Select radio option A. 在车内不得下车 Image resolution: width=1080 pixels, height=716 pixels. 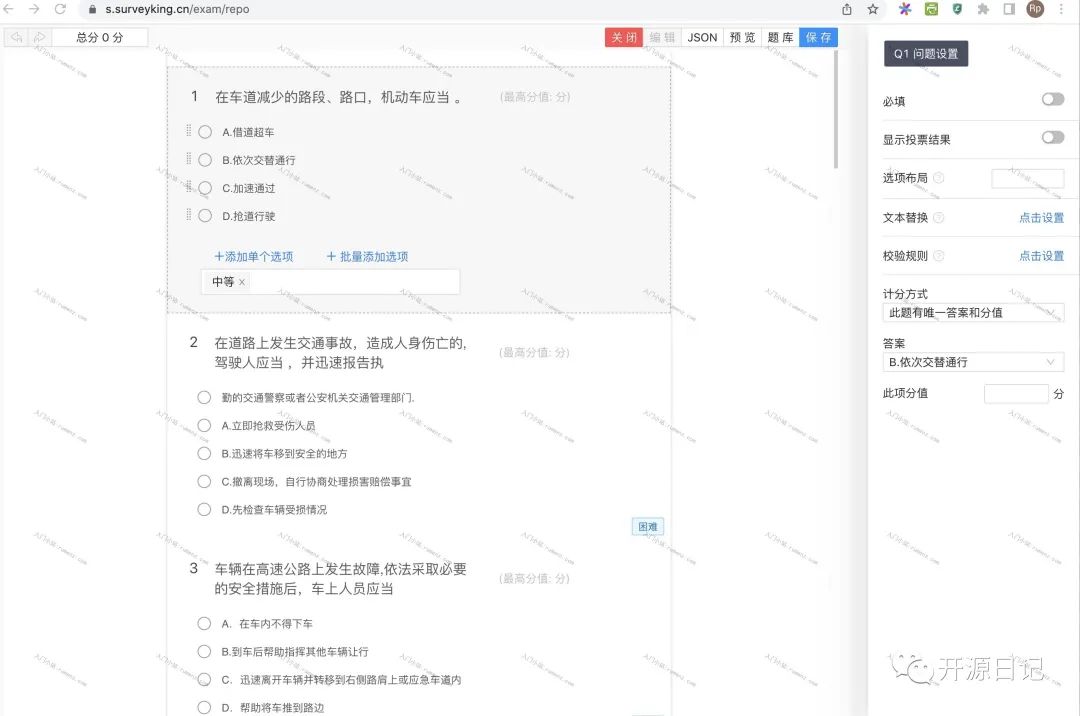point(204,623)
